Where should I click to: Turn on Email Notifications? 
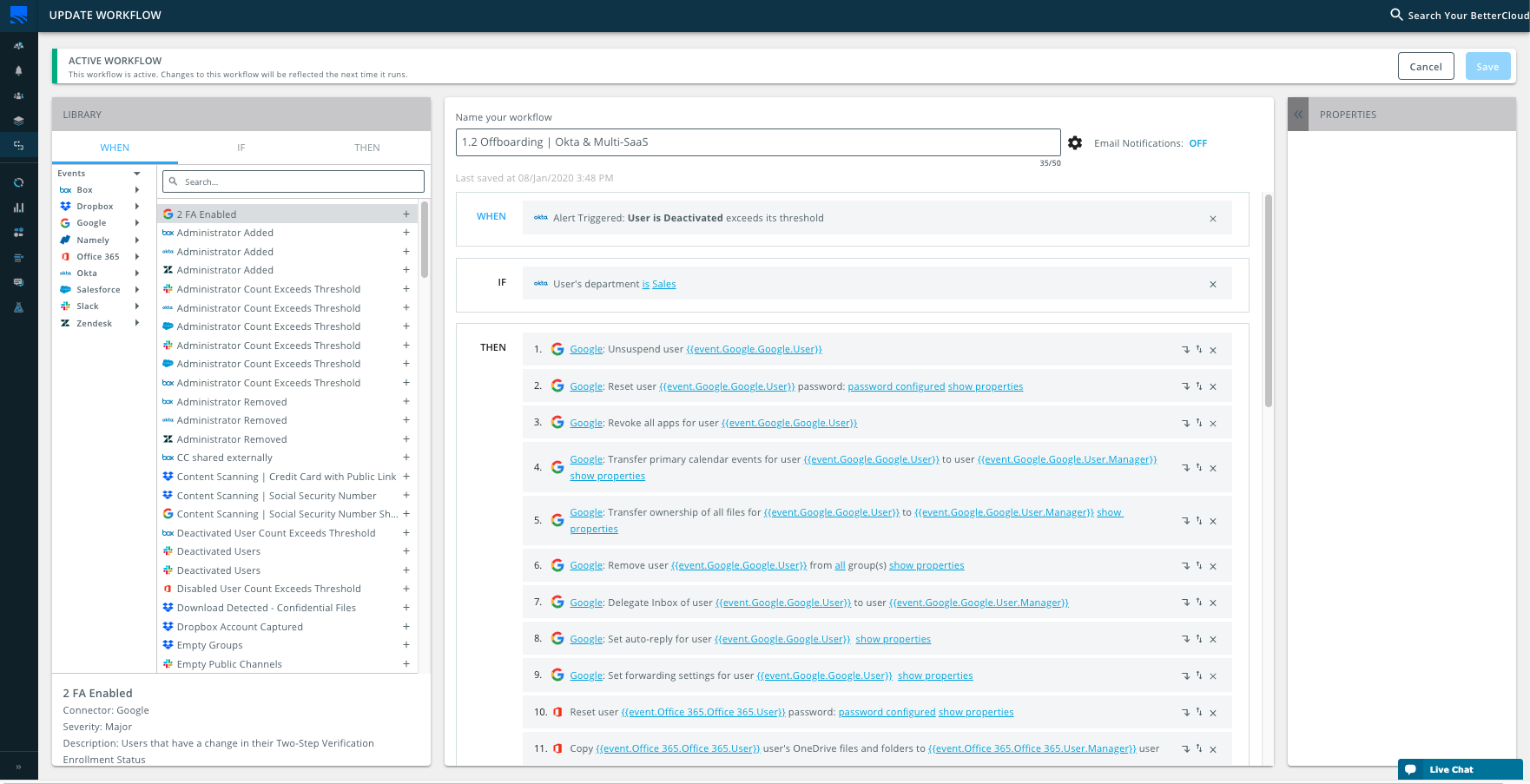[x=1198, y=142]
